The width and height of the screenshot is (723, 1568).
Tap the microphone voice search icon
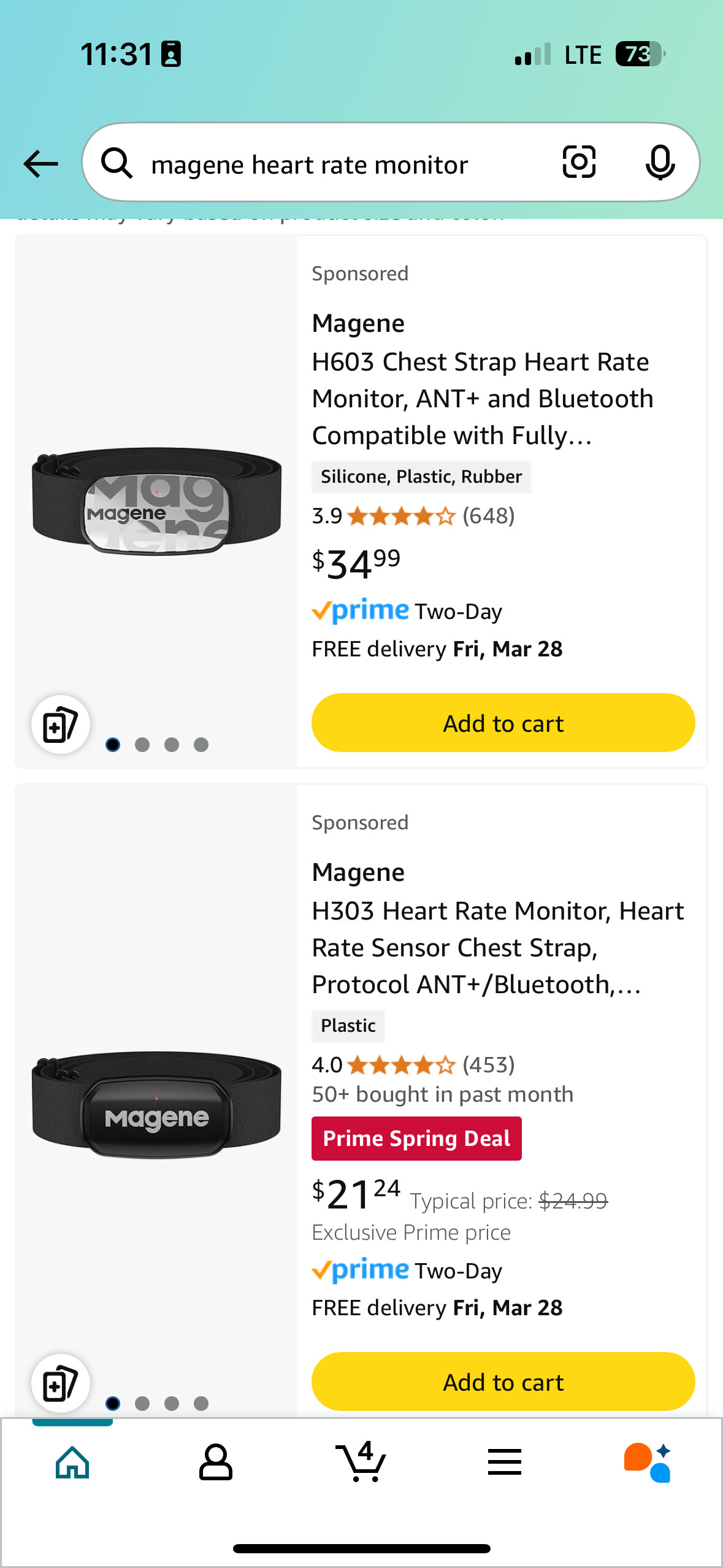tap(660, 163)
